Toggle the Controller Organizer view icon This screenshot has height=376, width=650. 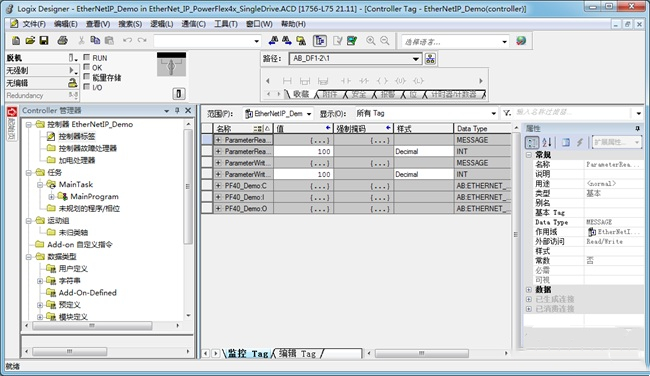click(320, 41)
